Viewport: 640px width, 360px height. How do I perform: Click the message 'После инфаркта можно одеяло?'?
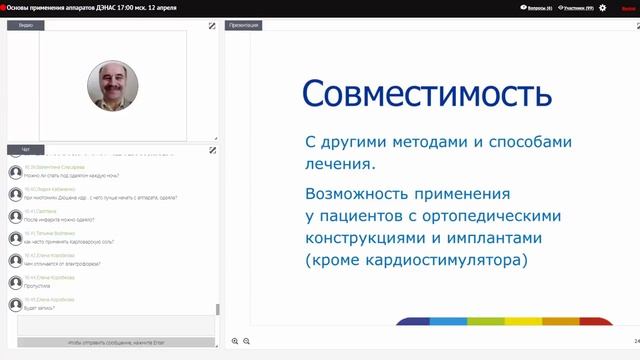click(x=59, y=220)
